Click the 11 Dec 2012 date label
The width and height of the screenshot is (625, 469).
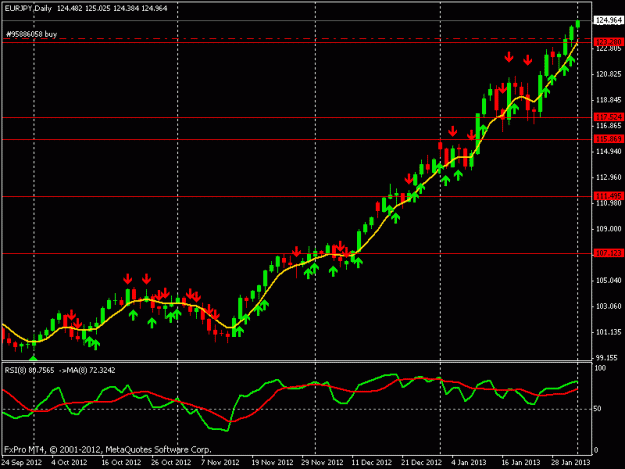coord(371,463)
